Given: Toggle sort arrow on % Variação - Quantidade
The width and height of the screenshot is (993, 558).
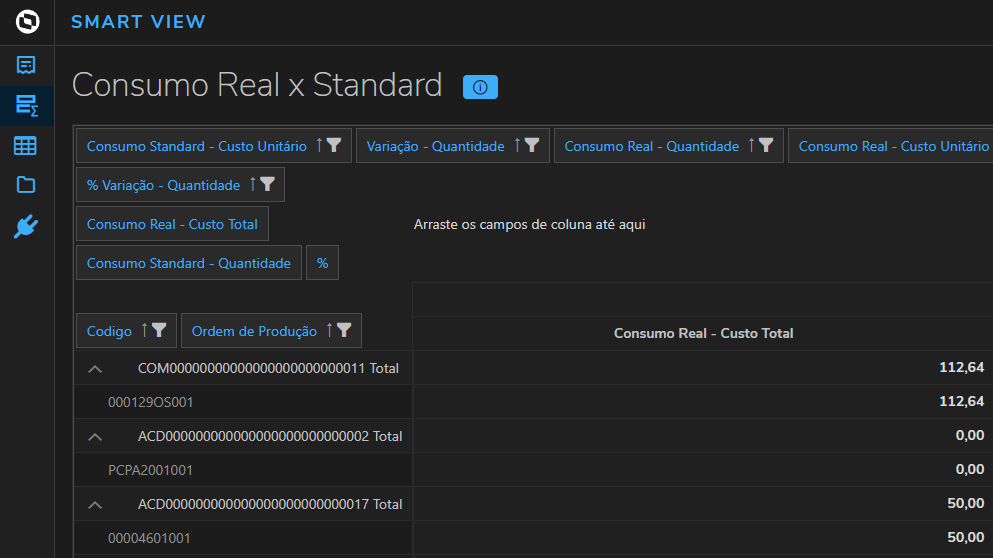Looking at the screenshot, I should (252, 185).
